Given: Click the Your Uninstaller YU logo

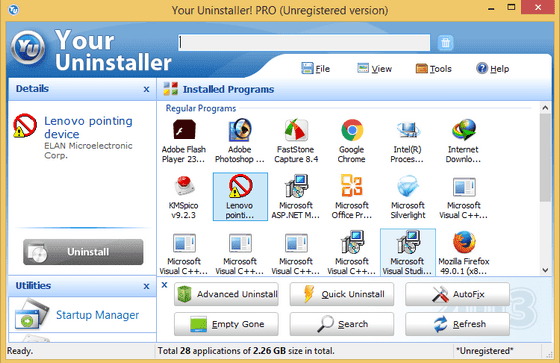Looking at the screenshot, I should tap(28, 47).
